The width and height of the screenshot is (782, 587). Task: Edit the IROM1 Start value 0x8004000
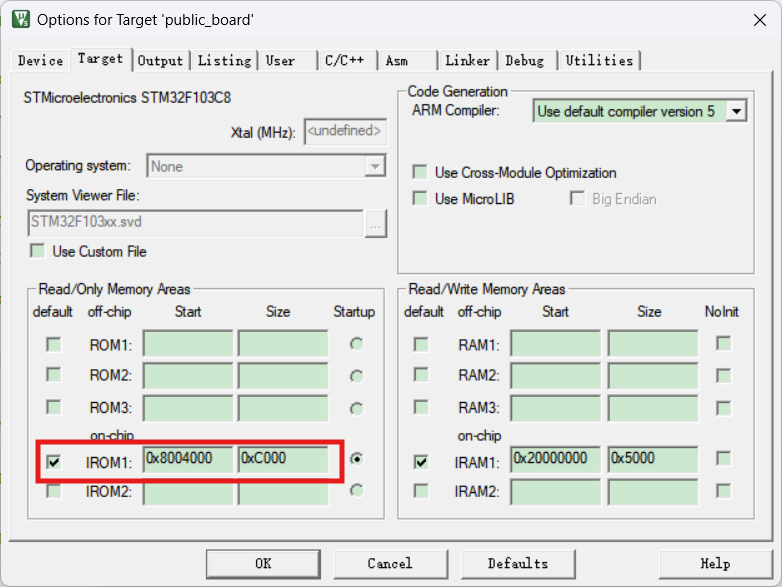point(188,459)
